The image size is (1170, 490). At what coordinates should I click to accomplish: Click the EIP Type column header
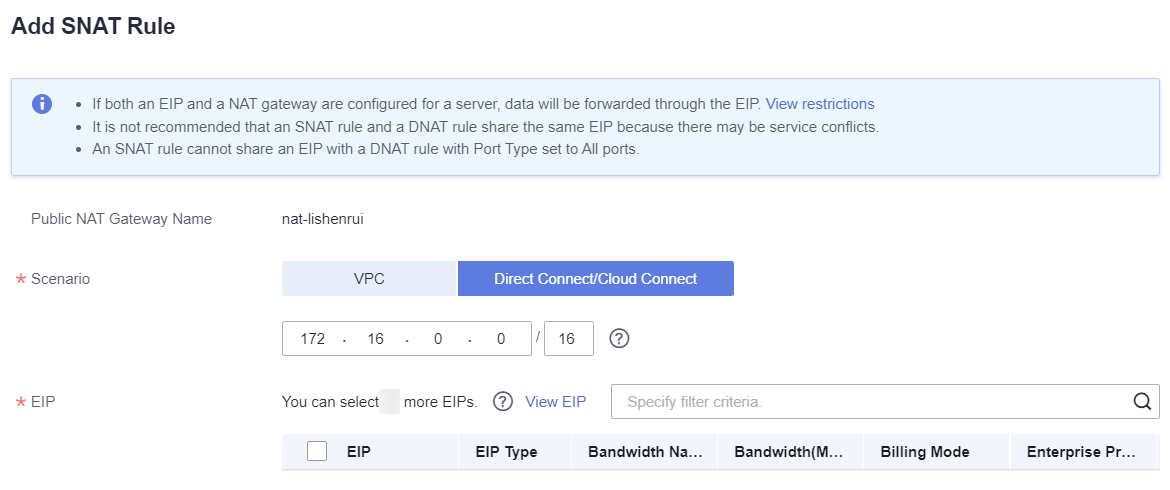tap(506, 452)
